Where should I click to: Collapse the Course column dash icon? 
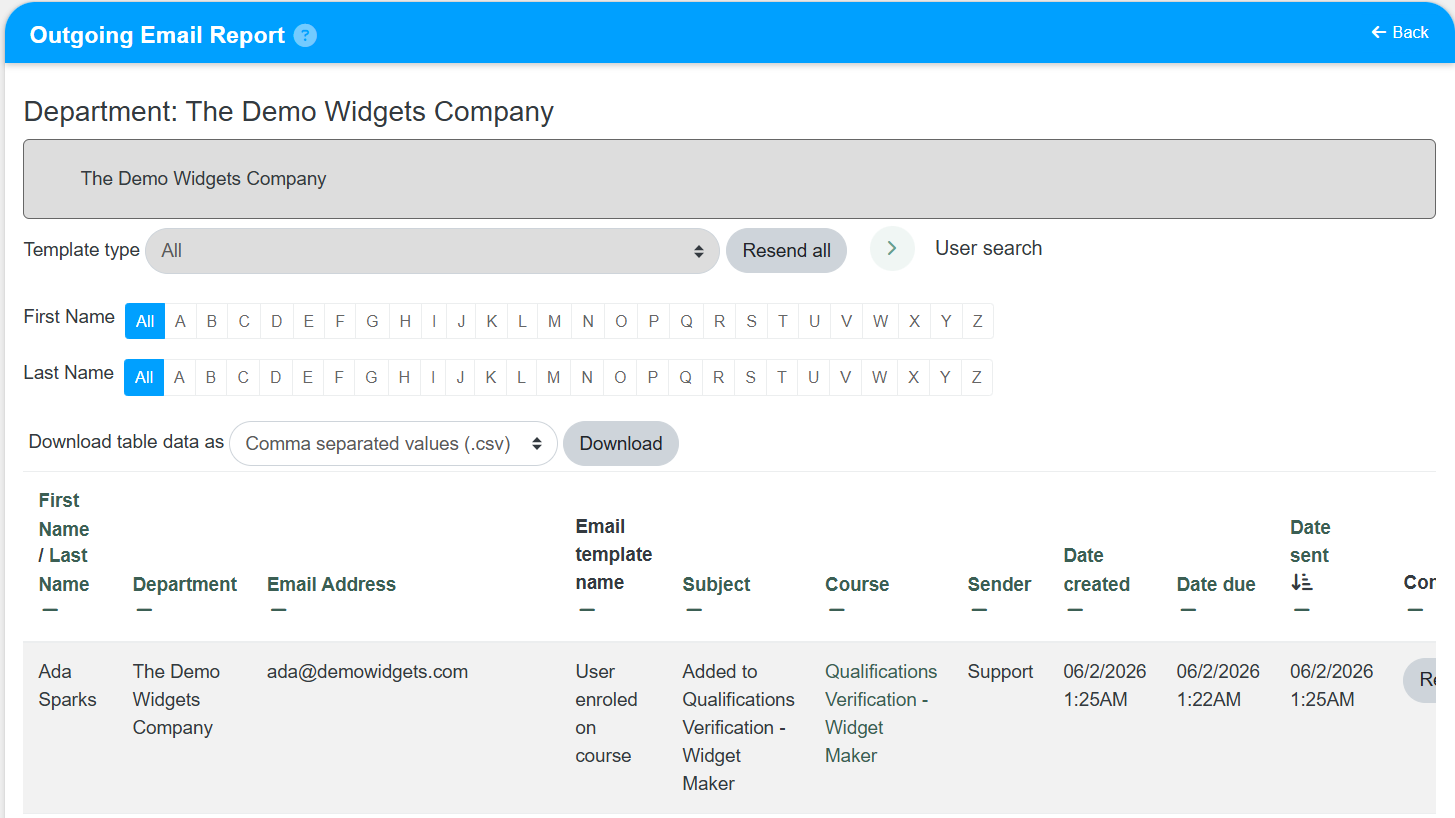point(836,610)
